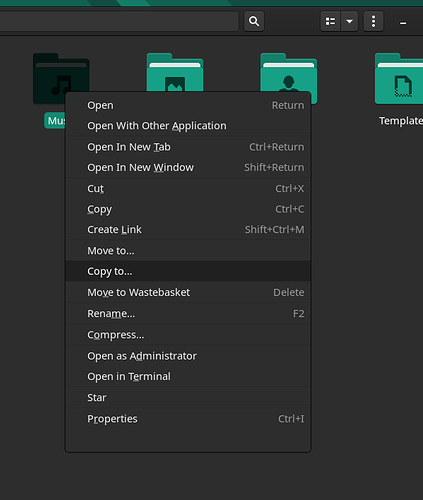Select the Pictures folder icon
Image resolution: width=423 pixels, height=500 pixels.
click(175, 72)
